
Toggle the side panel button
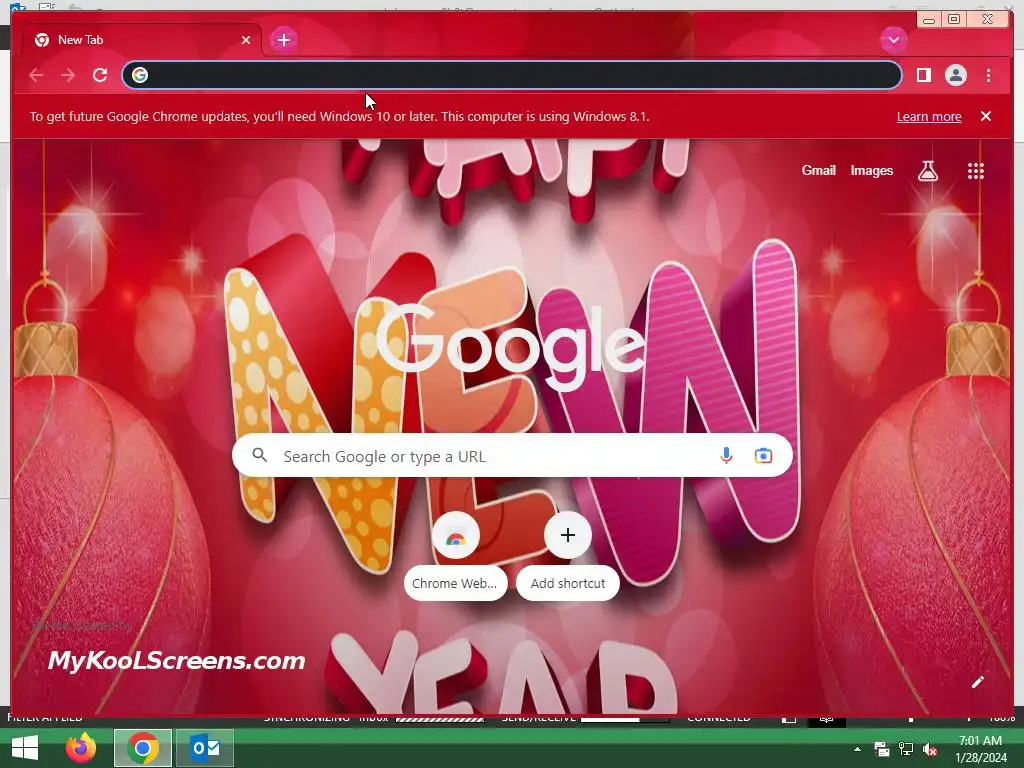[x=923, y=75]
